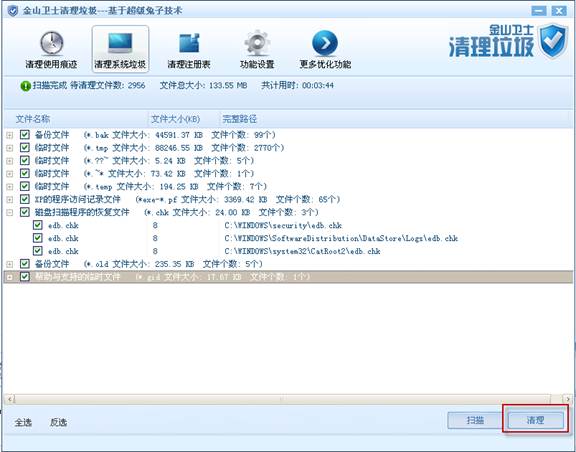576x452 pixels.
Task: Expand the XP的程序访问记录文件 group
Action: coord(10,200)
